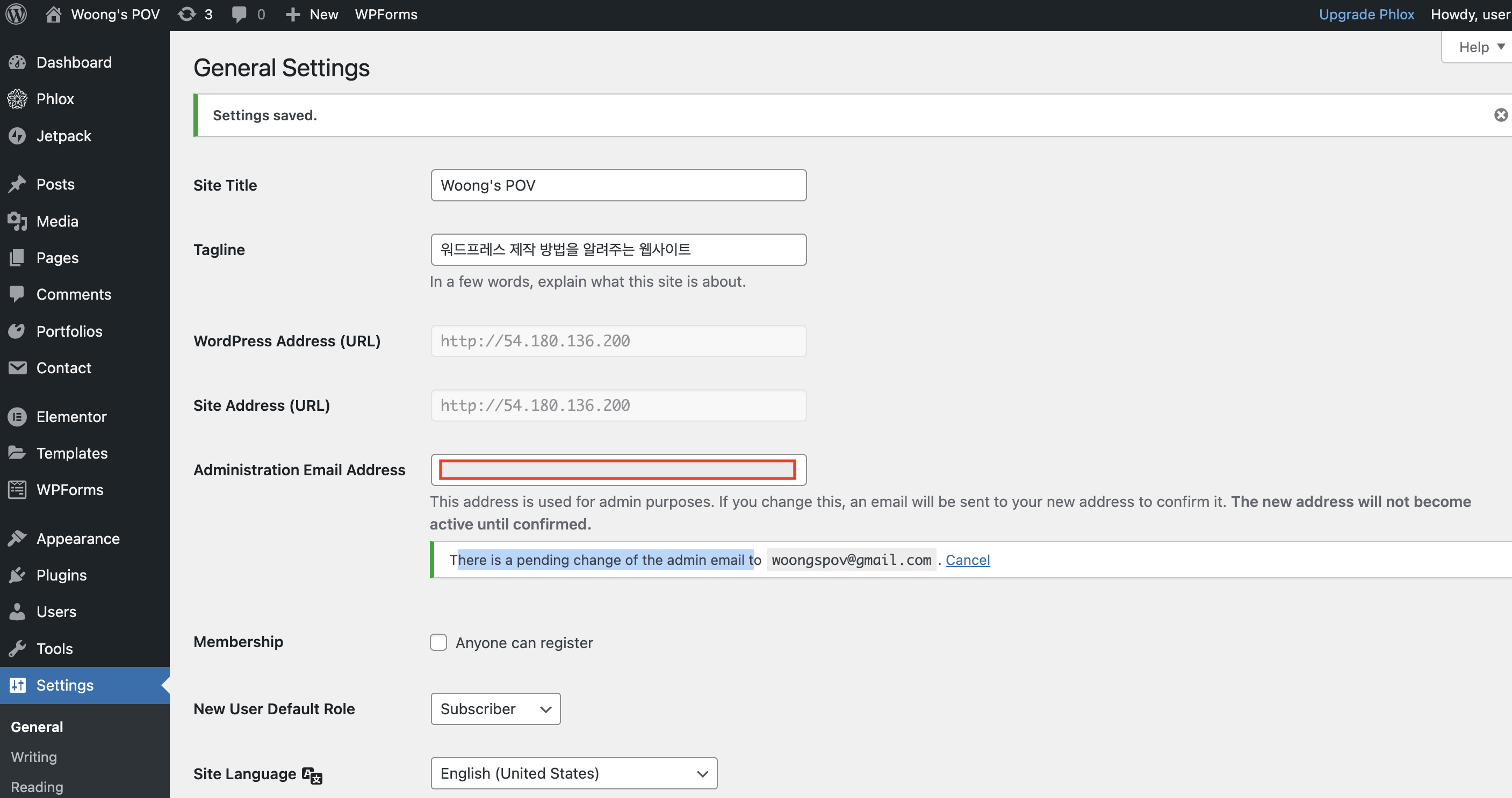The height and width of the screenshot is (798, 1512).
Task: Click the Upgrade Phlox link
Action: click(1366, 14)
